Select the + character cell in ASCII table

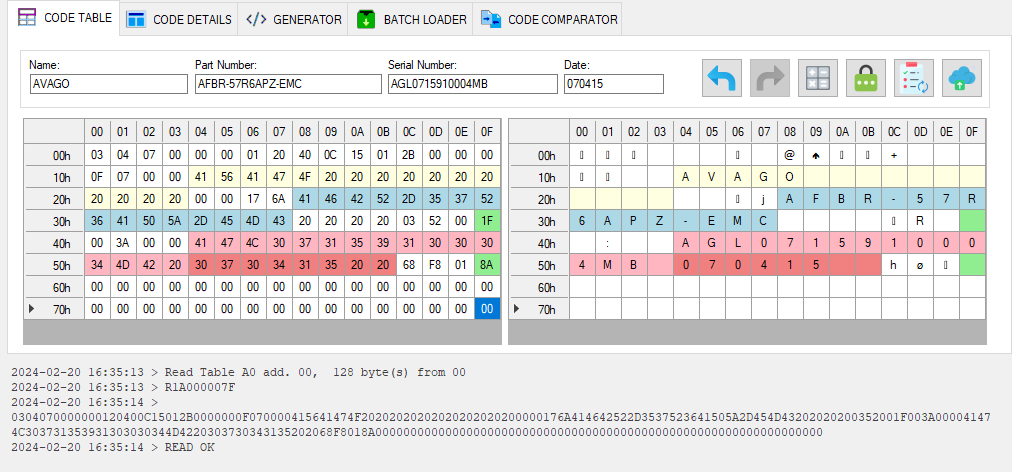coord(894,155)
